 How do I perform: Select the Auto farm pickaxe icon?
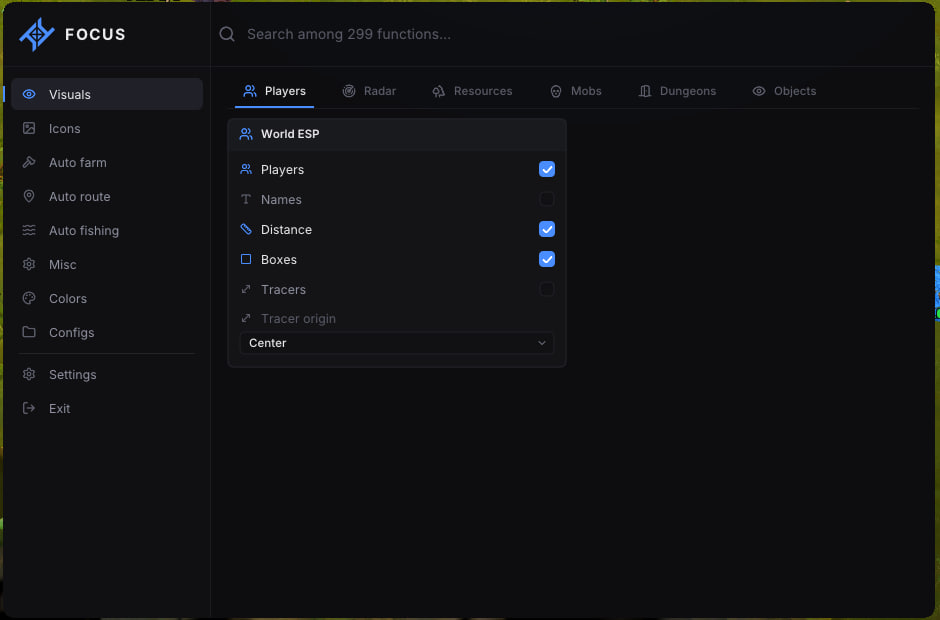point(29,162)
